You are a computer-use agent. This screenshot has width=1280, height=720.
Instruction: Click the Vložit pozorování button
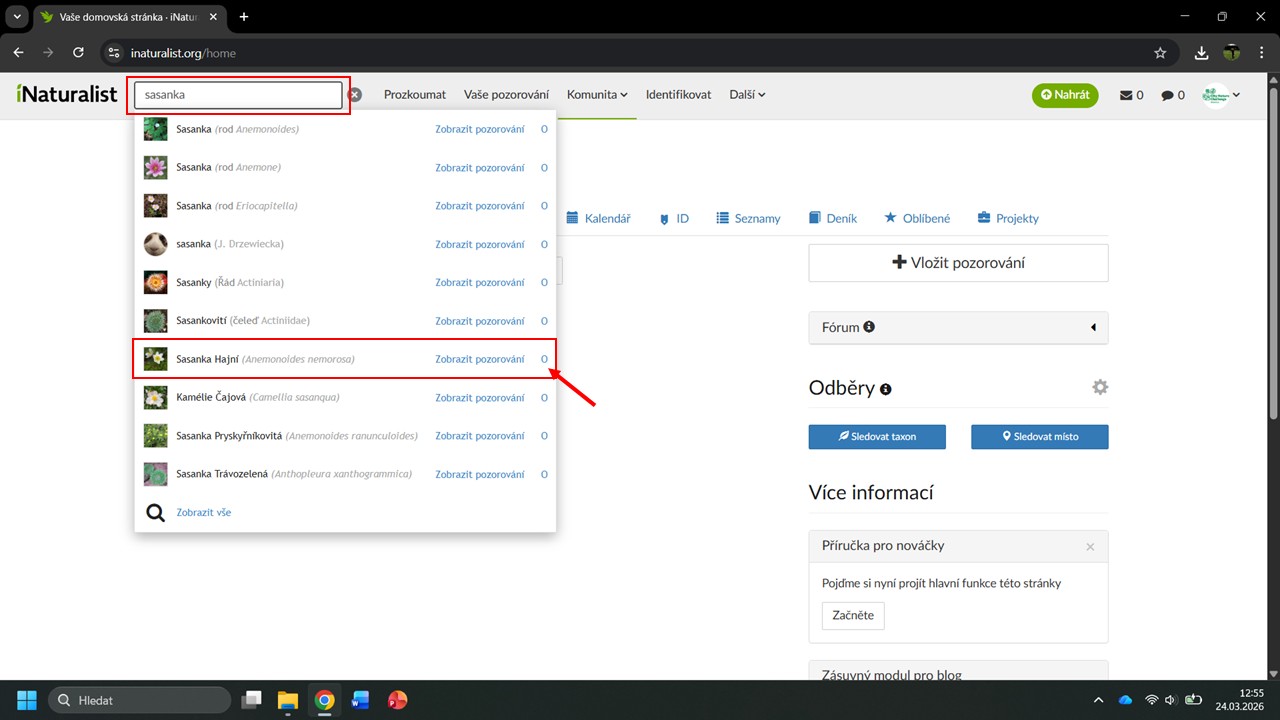click(958, 263)
